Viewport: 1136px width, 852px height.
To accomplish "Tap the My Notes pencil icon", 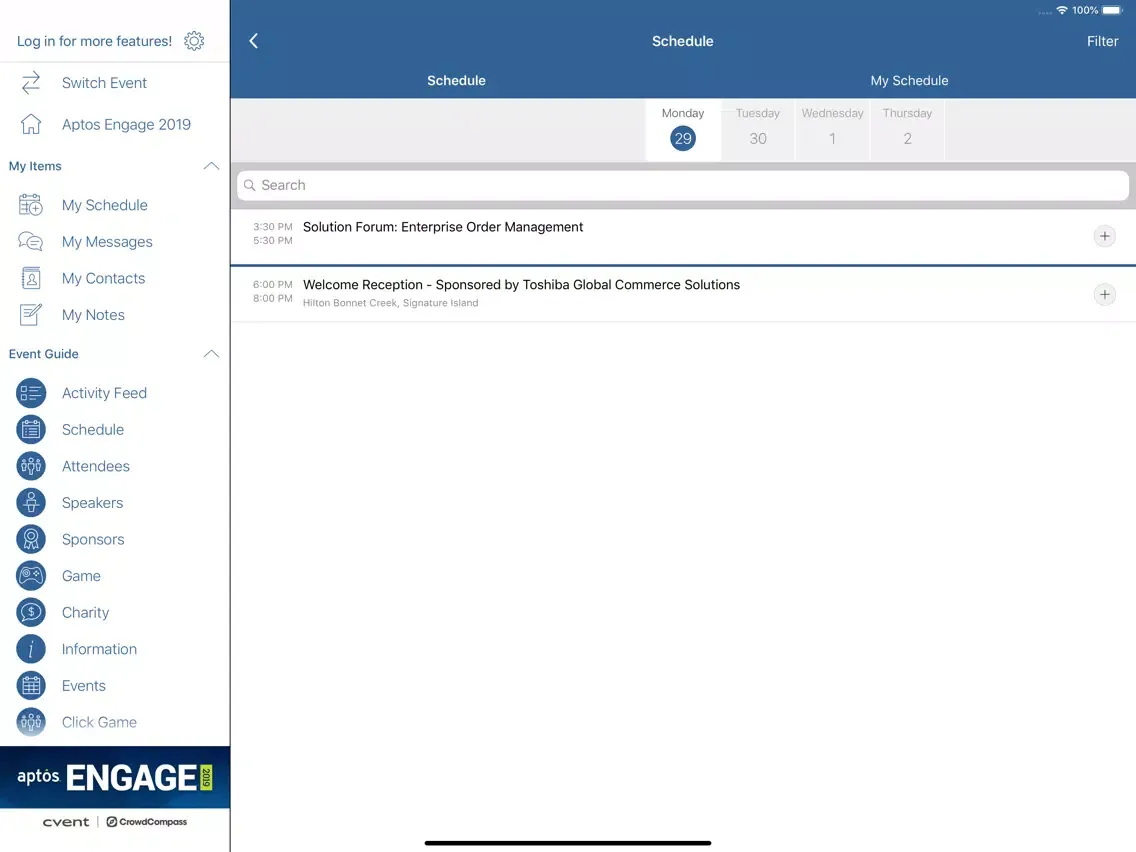I will pyautogui.click(x=30, y=314).
